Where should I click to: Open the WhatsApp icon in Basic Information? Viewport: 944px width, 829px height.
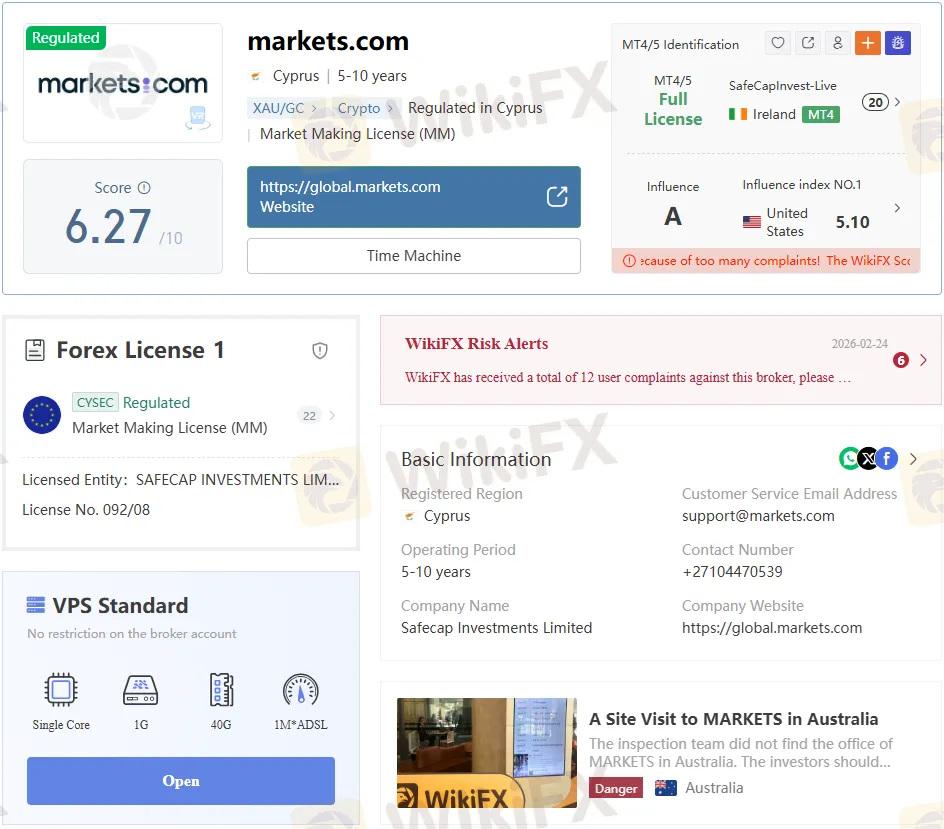click(849, 458)
